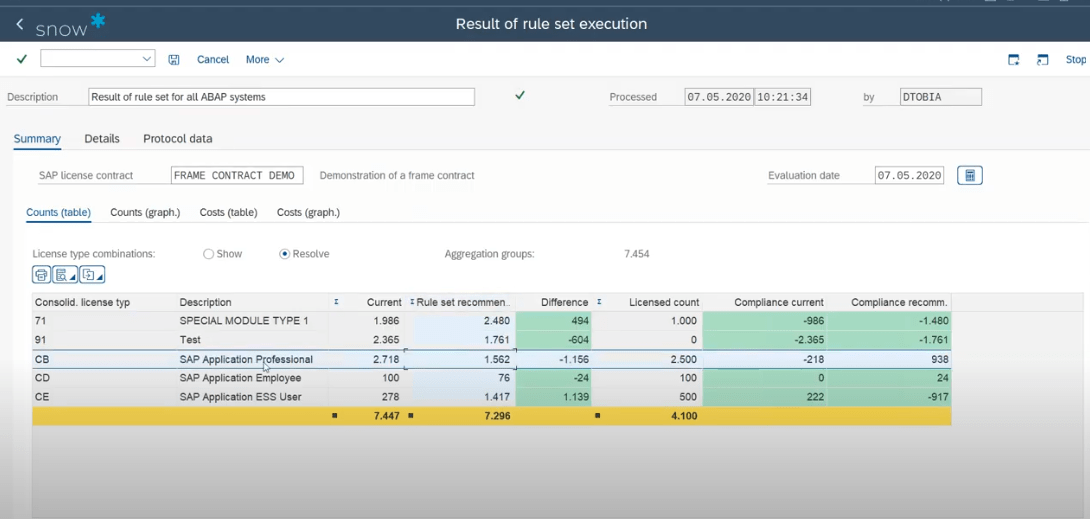Click the Licensed count value 2.500
Viewport: 1090px width, 519px height.
683,360
